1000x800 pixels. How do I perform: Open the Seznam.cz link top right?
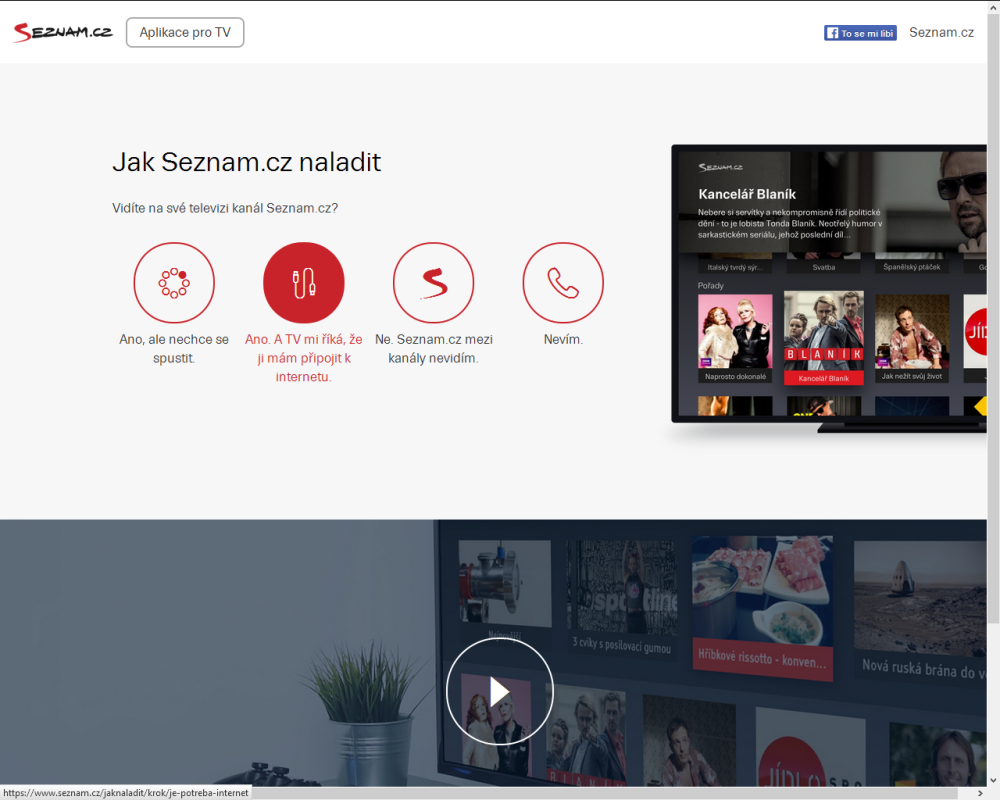[x=941, y=31]
